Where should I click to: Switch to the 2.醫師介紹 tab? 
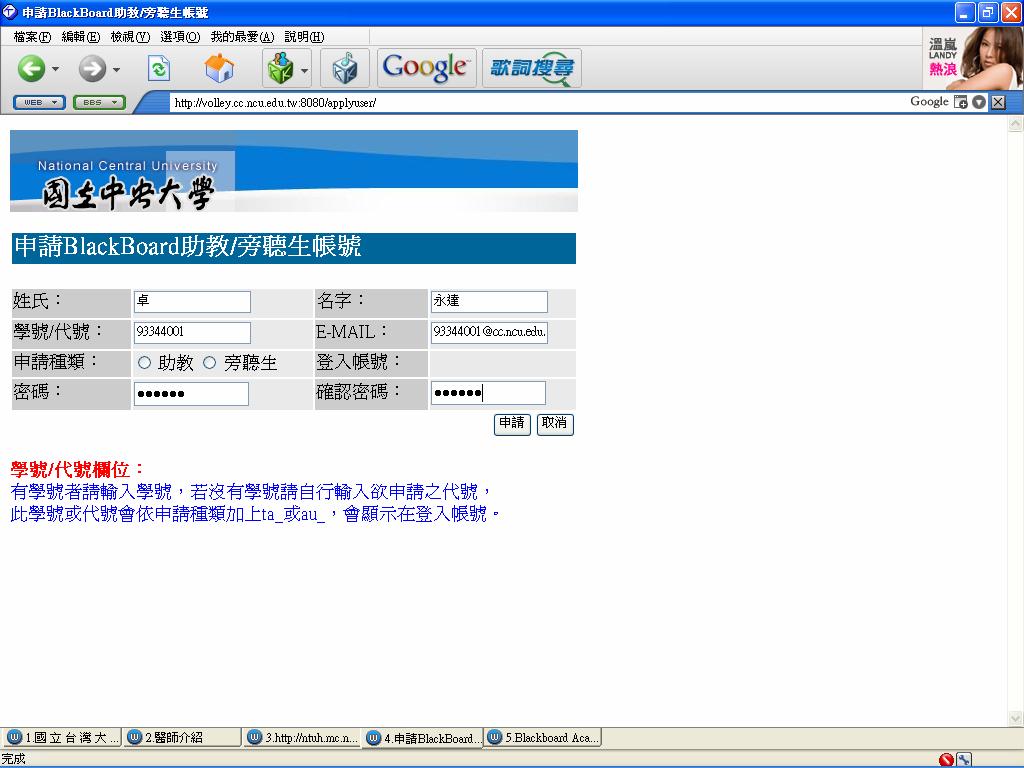[182, 738]
